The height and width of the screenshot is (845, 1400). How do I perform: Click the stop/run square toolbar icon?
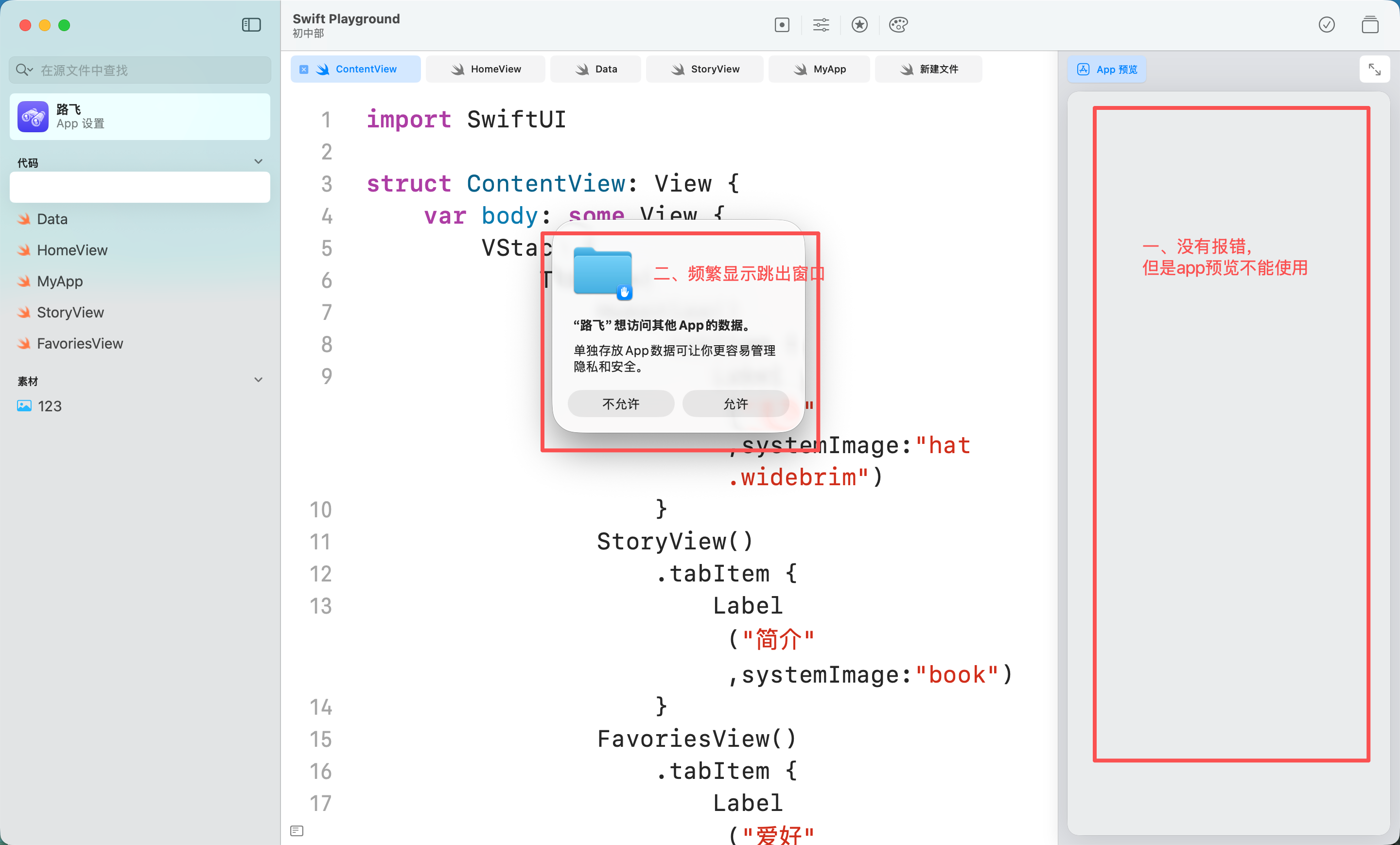pos(782,24)
